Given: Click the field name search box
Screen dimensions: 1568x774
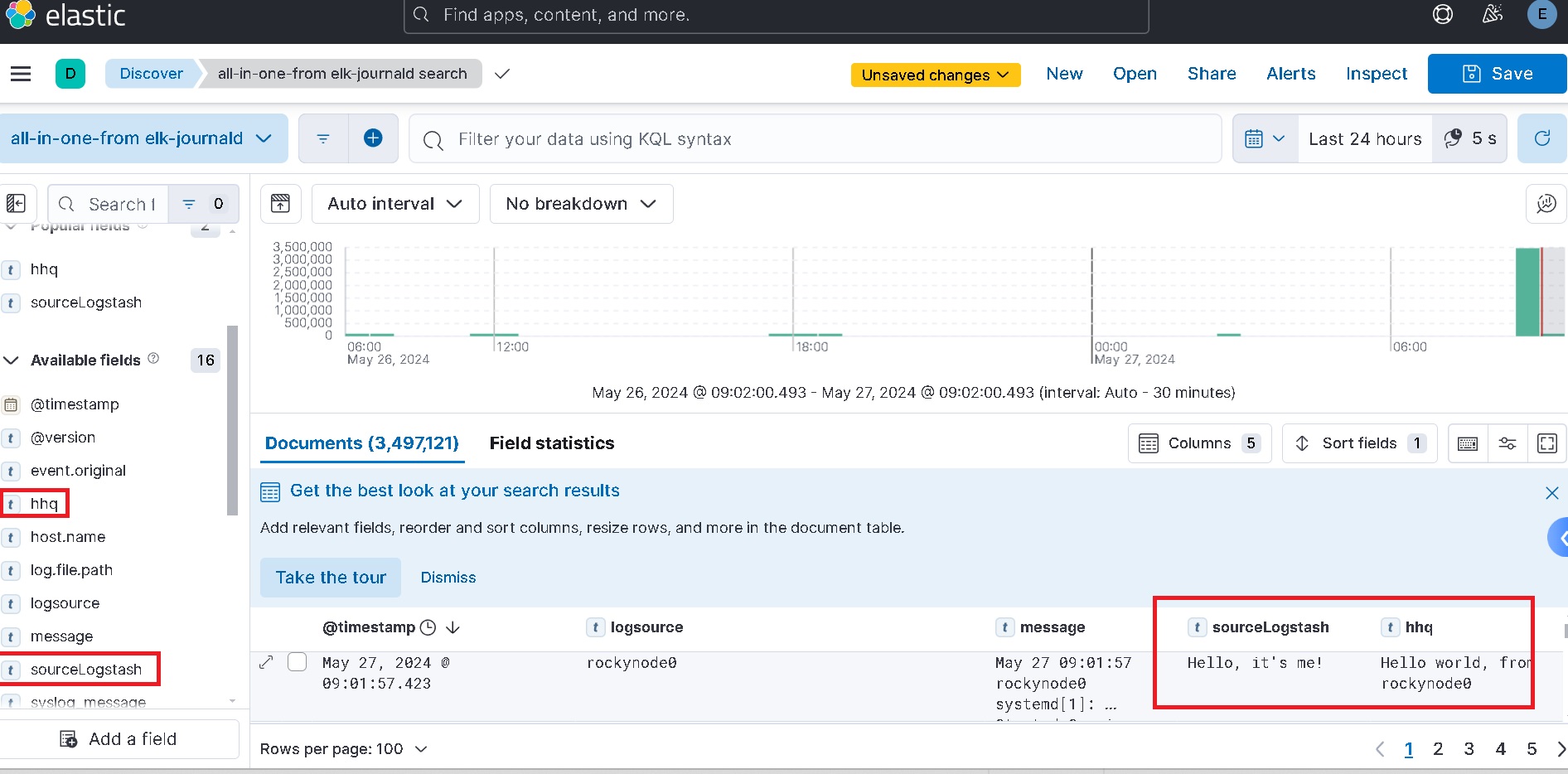Looking at the screenshot, I should 109,204.
